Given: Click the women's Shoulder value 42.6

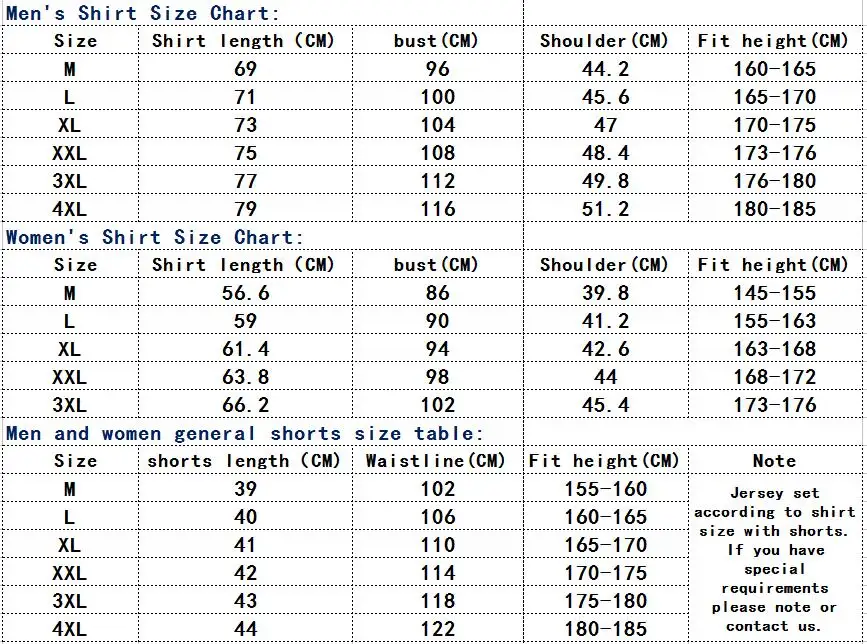Looking at the screenshot, I should click(x=605, y=349).
